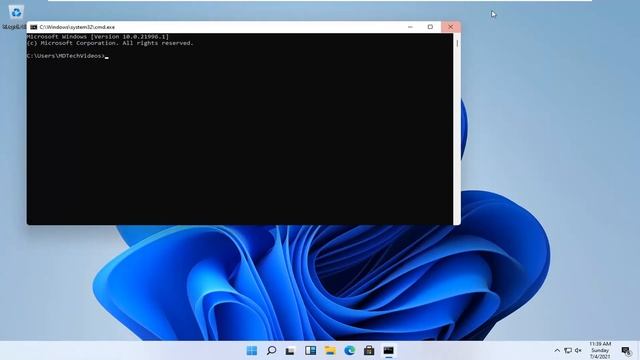The height and width of the screenshot is (360, 640).
Task: Click the cmd.exe window title text
Action: point(77,27)
